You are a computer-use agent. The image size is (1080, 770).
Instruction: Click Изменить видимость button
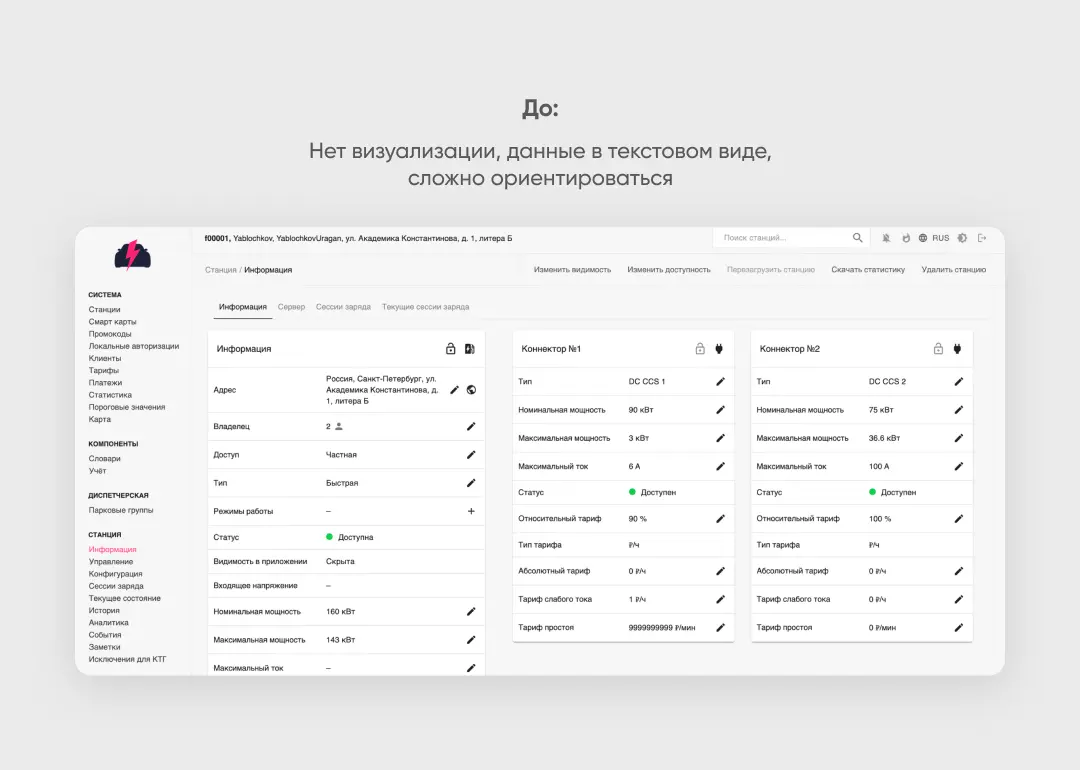coord(572,270)
